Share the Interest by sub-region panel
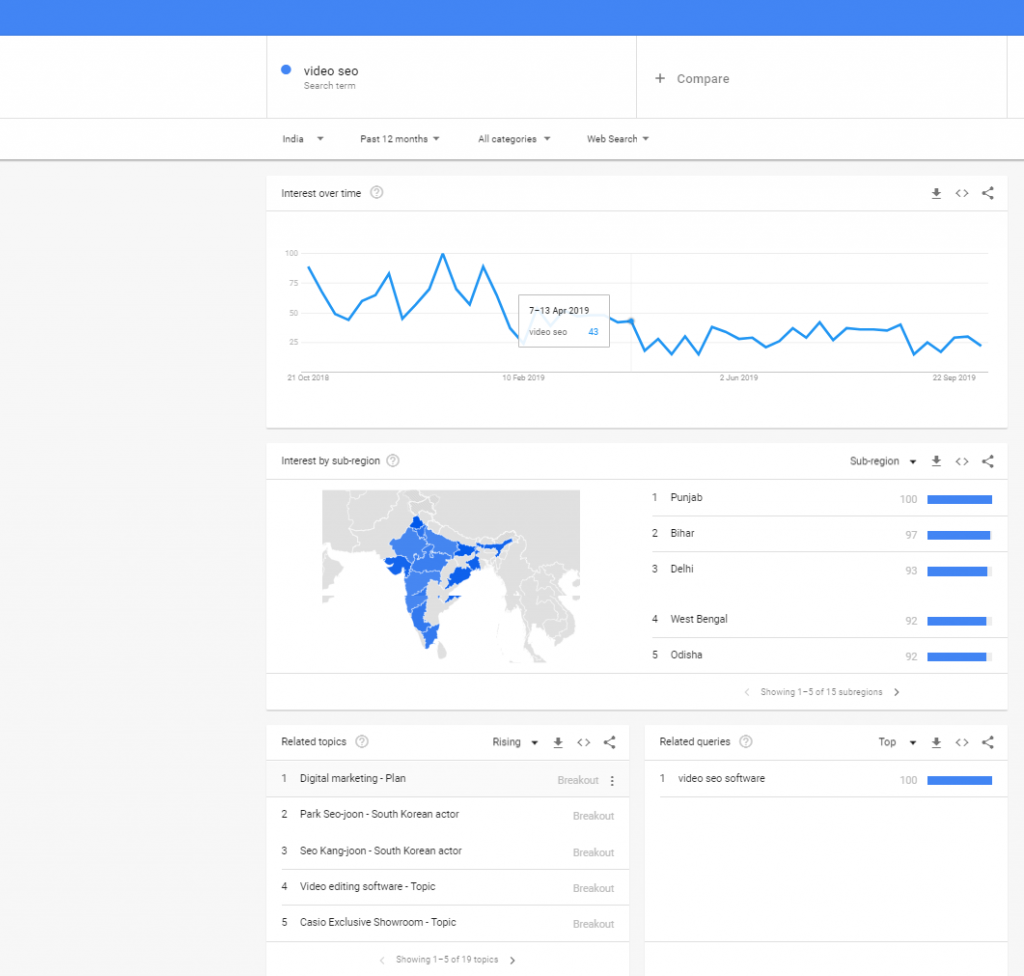 (987, 461)
